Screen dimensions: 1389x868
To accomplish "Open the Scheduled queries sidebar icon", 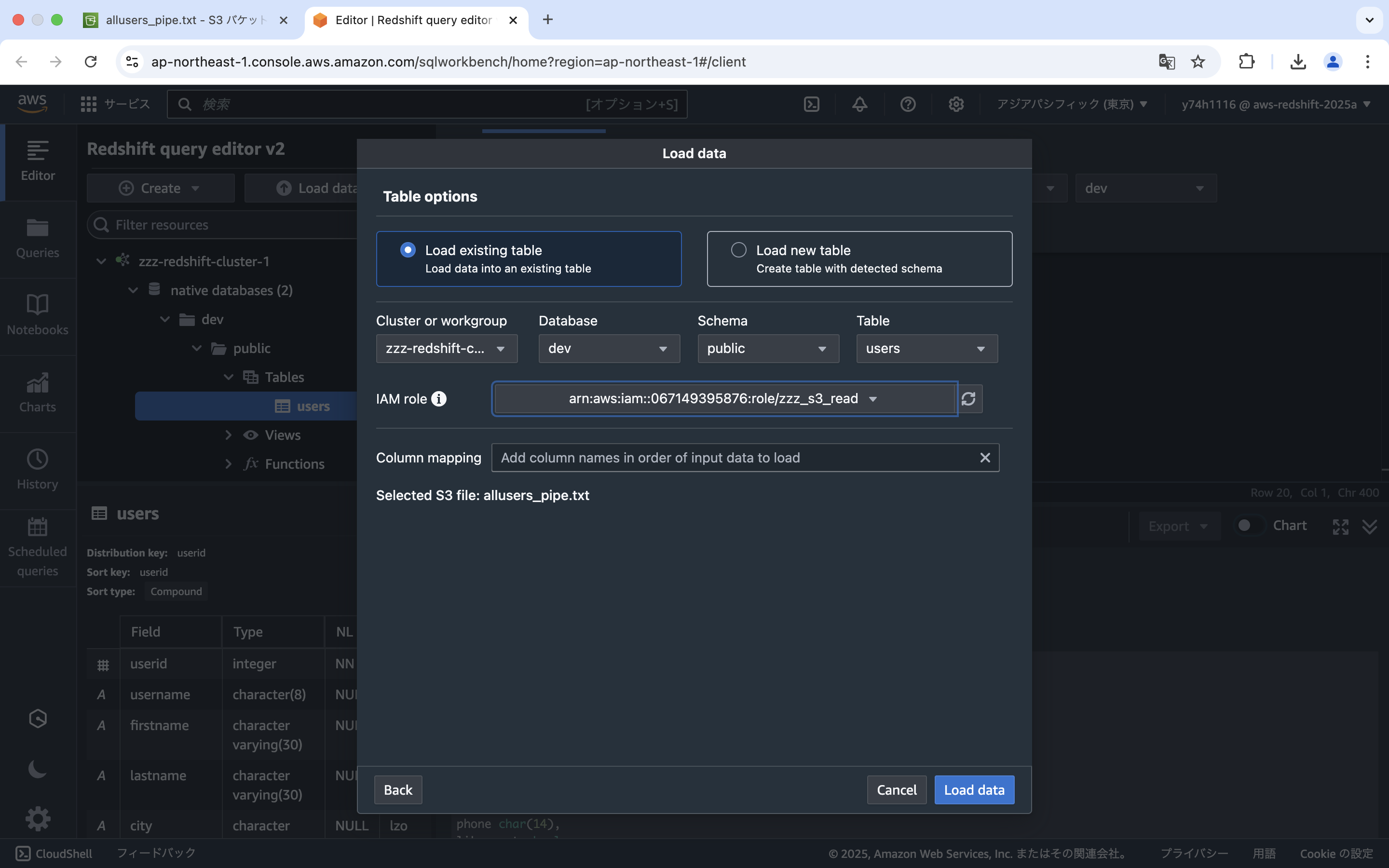I will [37, 546].
